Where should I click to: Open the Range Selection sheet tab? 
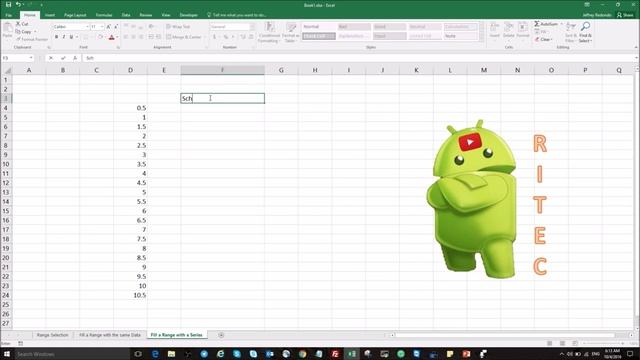53,335
